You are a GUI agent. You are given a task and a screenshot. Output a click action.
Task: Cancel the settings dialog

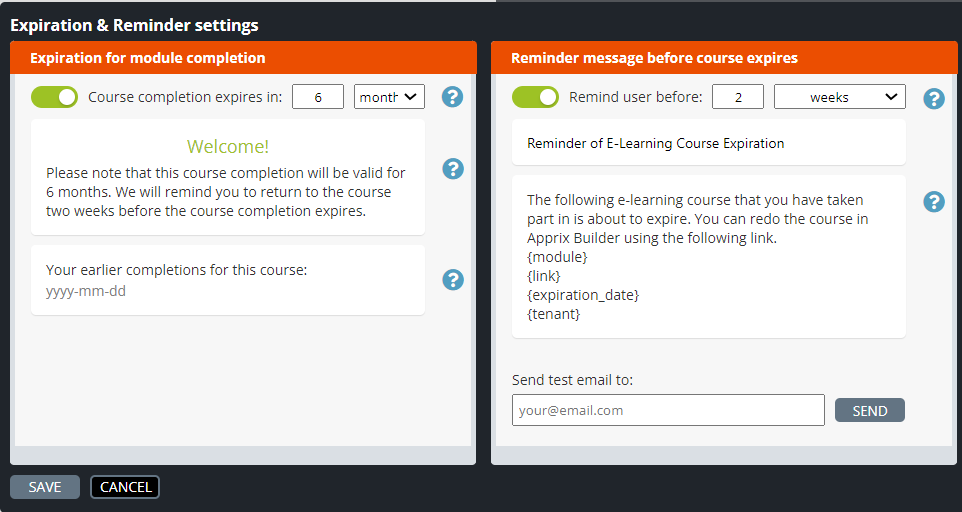[x=125, y=487]
